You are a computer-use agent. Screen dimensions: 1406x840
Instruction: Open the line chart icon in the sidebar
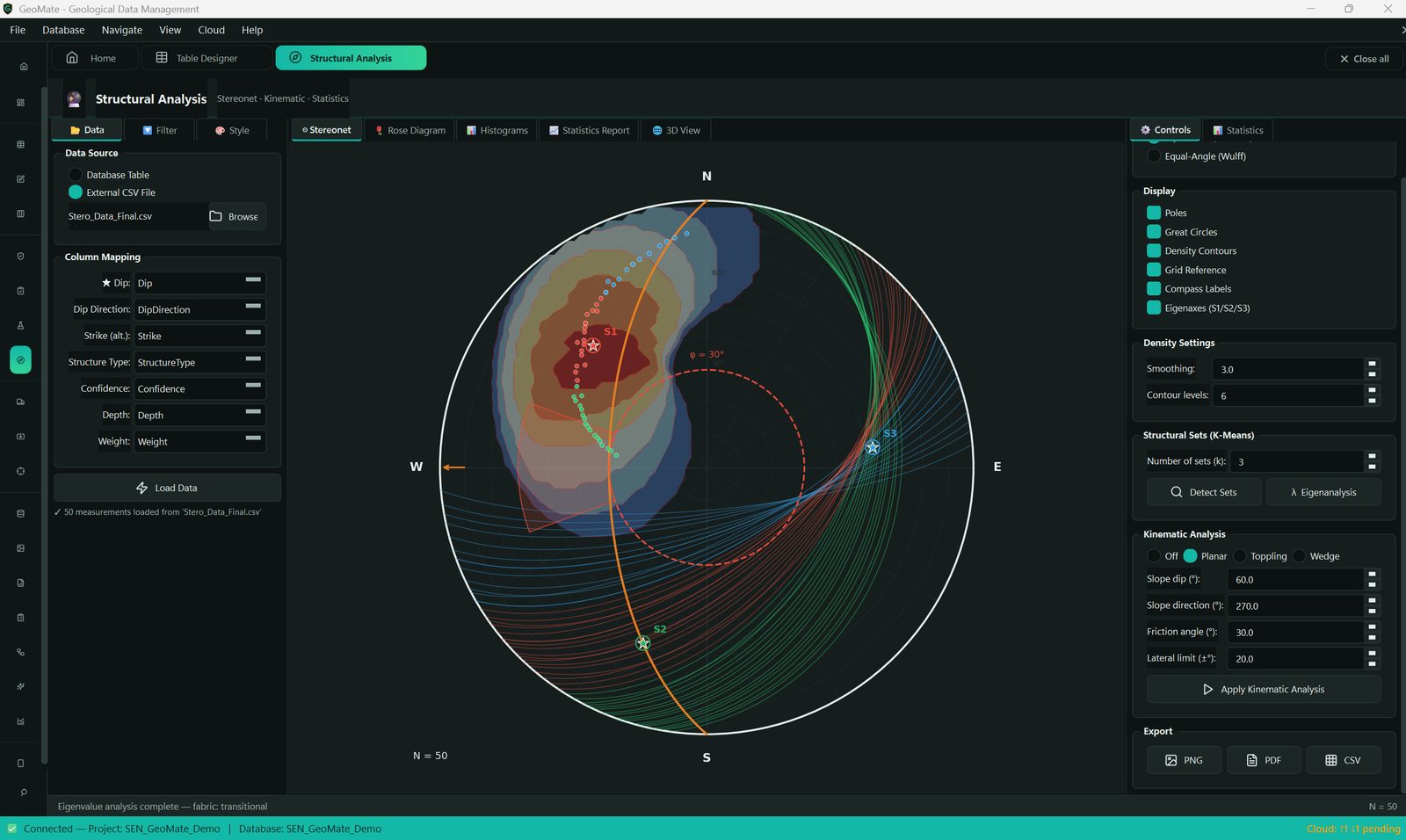click(20, 721)
